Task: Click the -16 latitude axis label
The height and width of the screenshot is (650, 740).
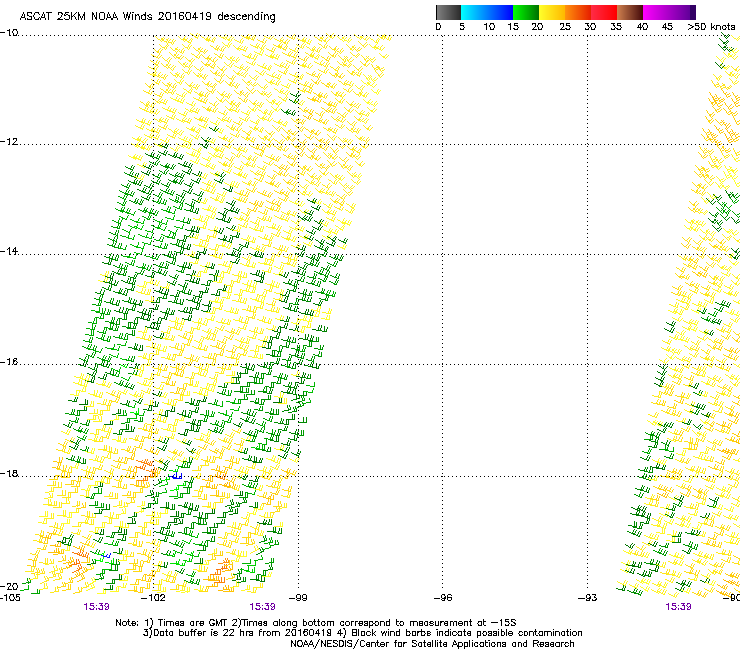Action: tap(9, 362)
